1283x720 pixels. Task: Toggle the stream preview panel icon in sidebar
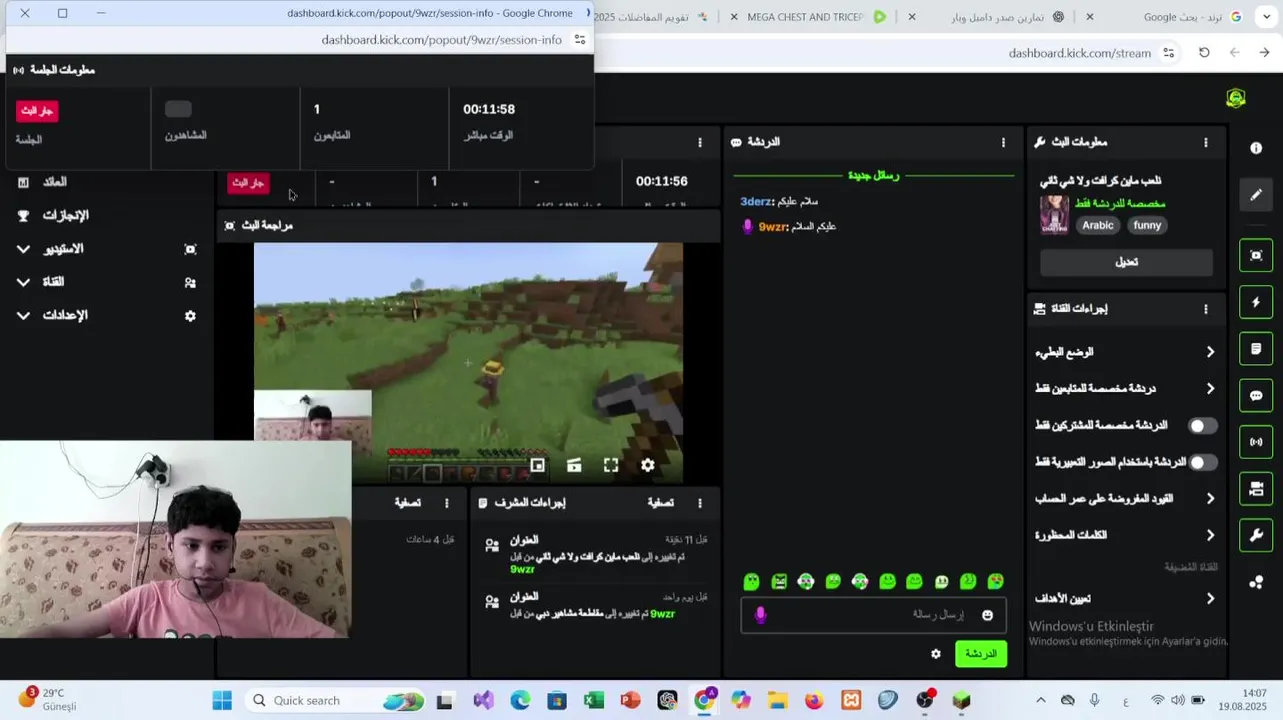click(1256, 256)
